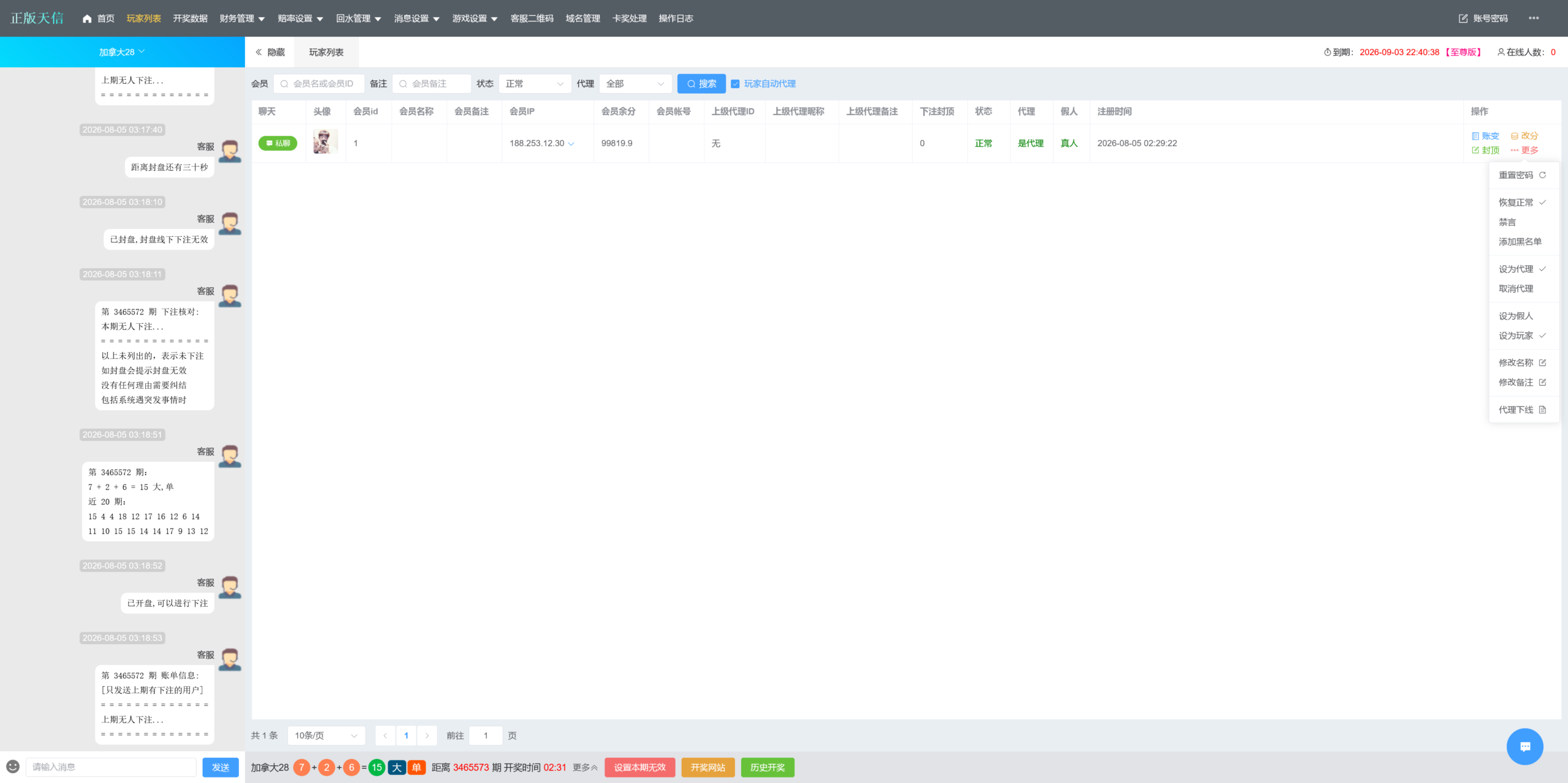Select 添加黑名单 in the more menu
The width and height of the screenshot is (1568, 783).
coord(1523,242)
